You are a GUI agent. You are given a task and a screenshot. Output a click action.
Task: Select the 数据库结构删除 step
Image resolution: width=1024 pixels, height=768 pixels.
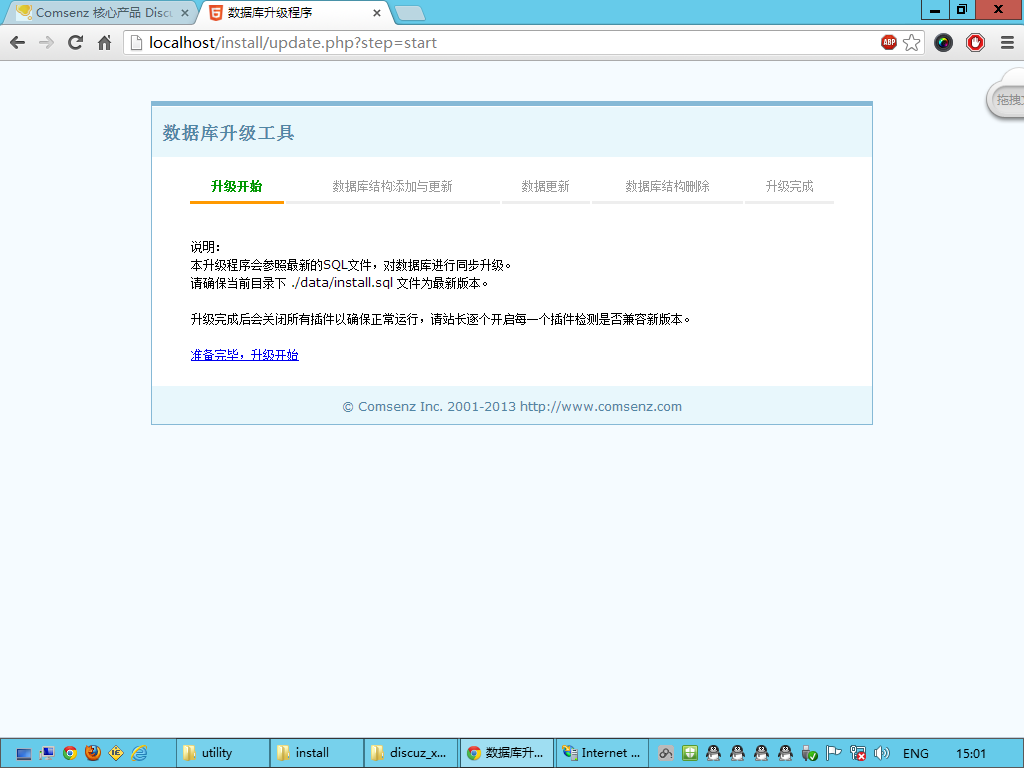click(x=667, y=187)
